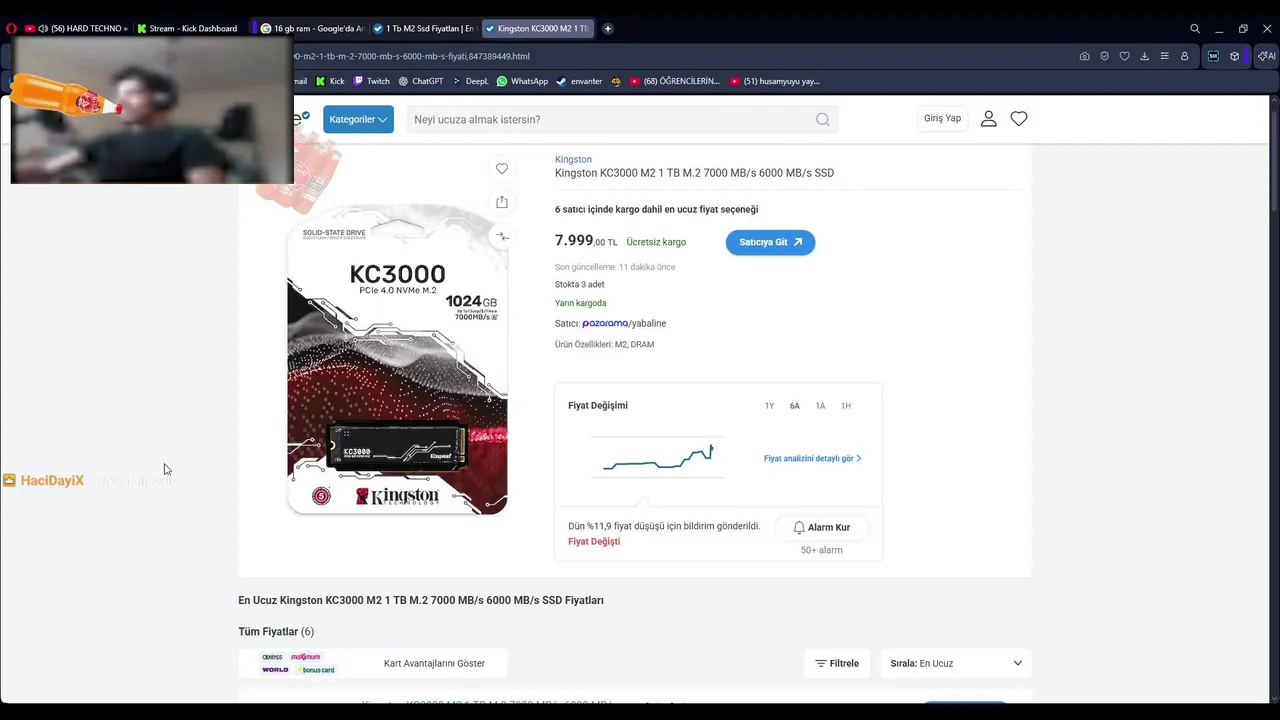Open the WhatsApp bookmark

pyautogui.click(x=523, y=81)
